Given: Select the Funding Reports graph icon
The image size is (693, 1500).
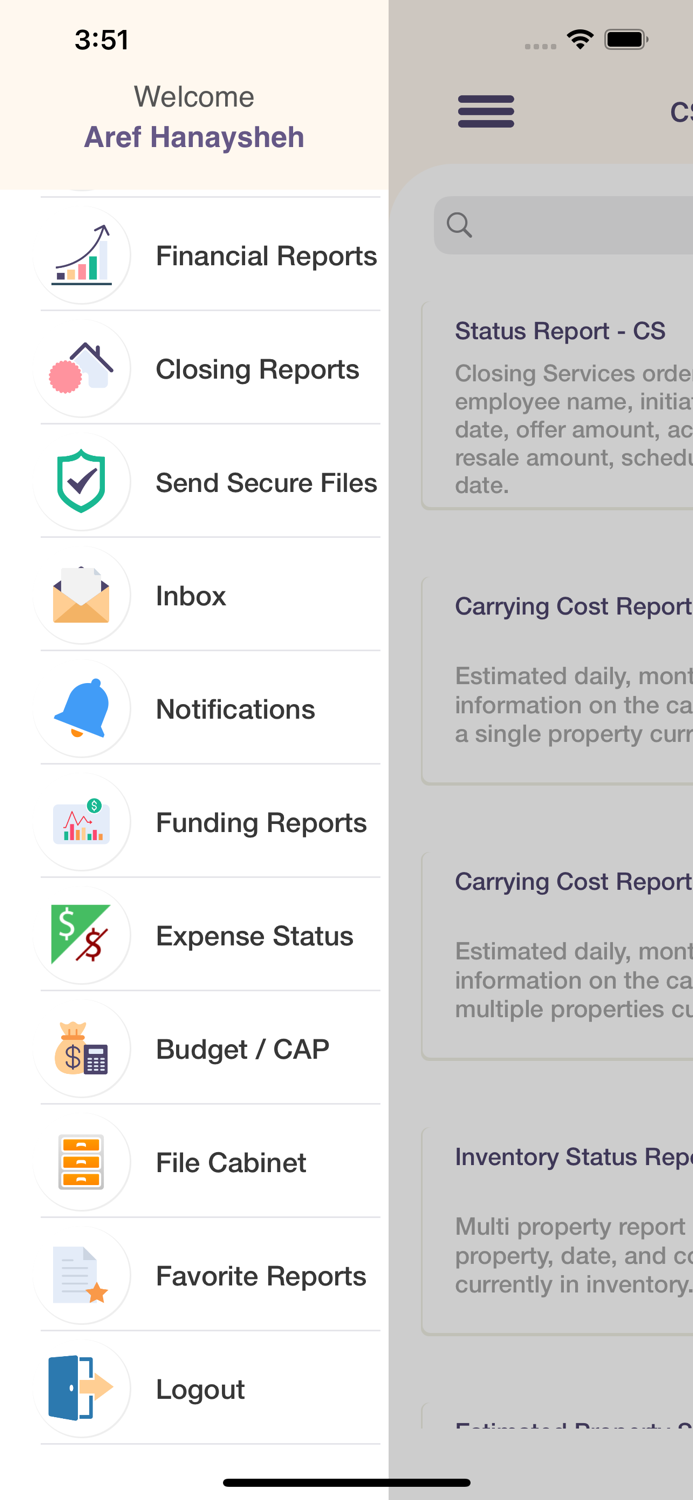Looking at the screenshot, I should tap(82, 822).
